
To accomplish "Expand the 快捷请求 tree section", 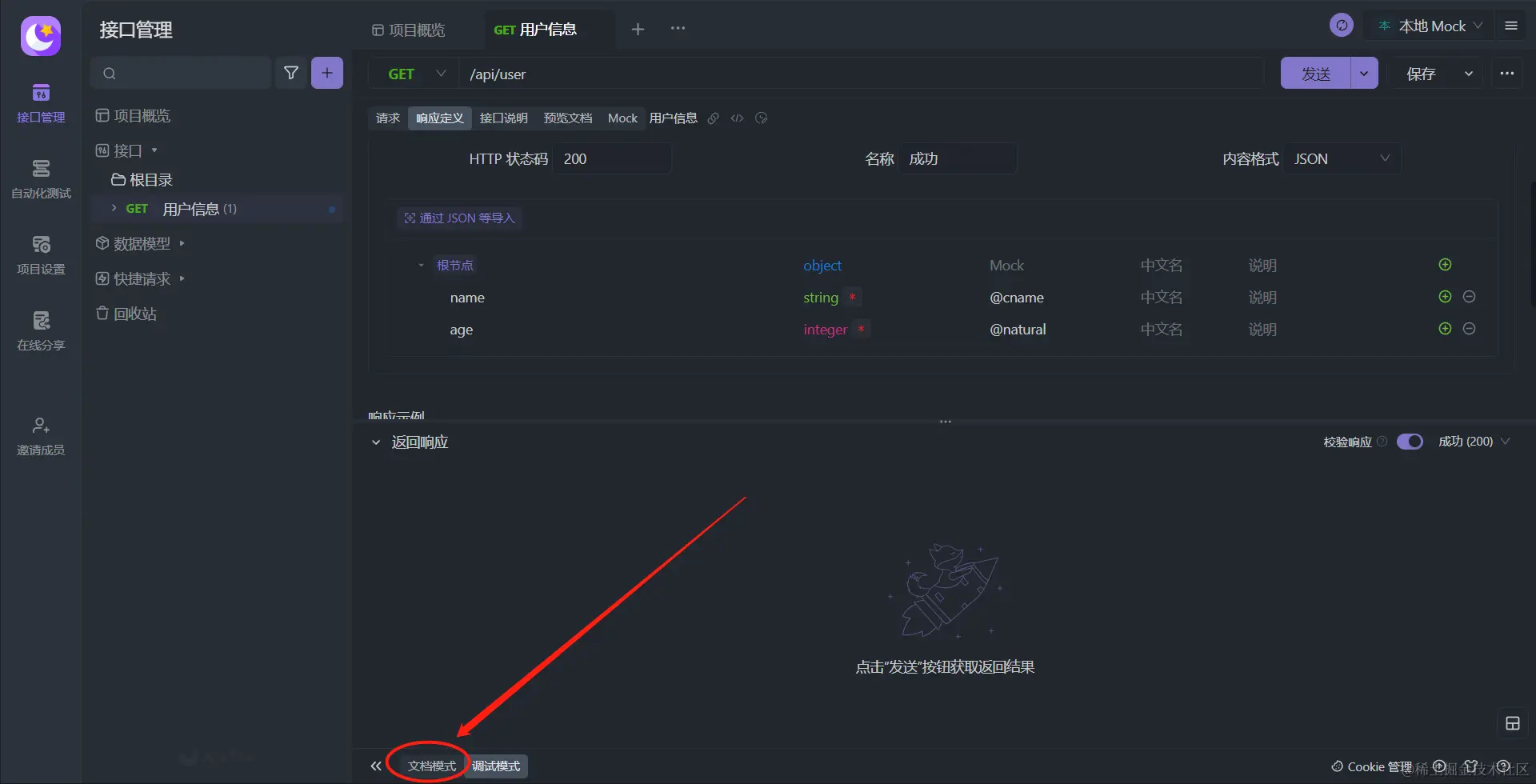I will 182,278.
